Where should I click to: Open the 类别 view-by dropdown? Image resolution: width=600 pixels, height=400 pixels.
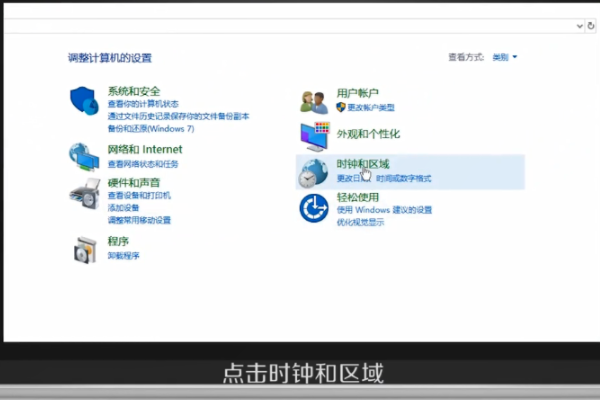pos(504,57)
